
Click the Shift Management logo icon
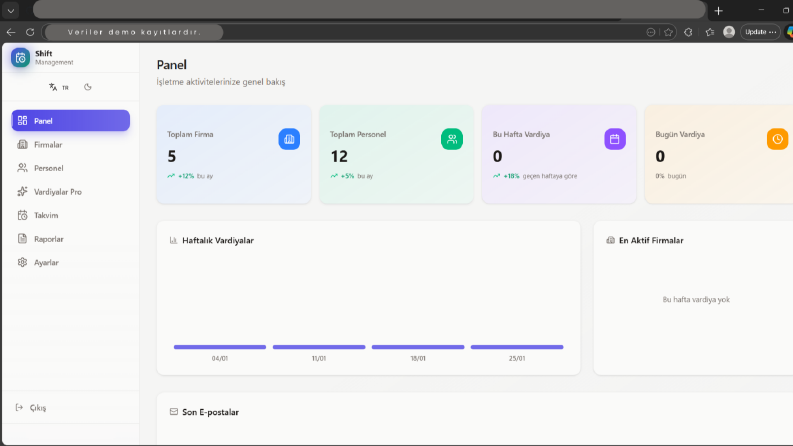(21, 58)
